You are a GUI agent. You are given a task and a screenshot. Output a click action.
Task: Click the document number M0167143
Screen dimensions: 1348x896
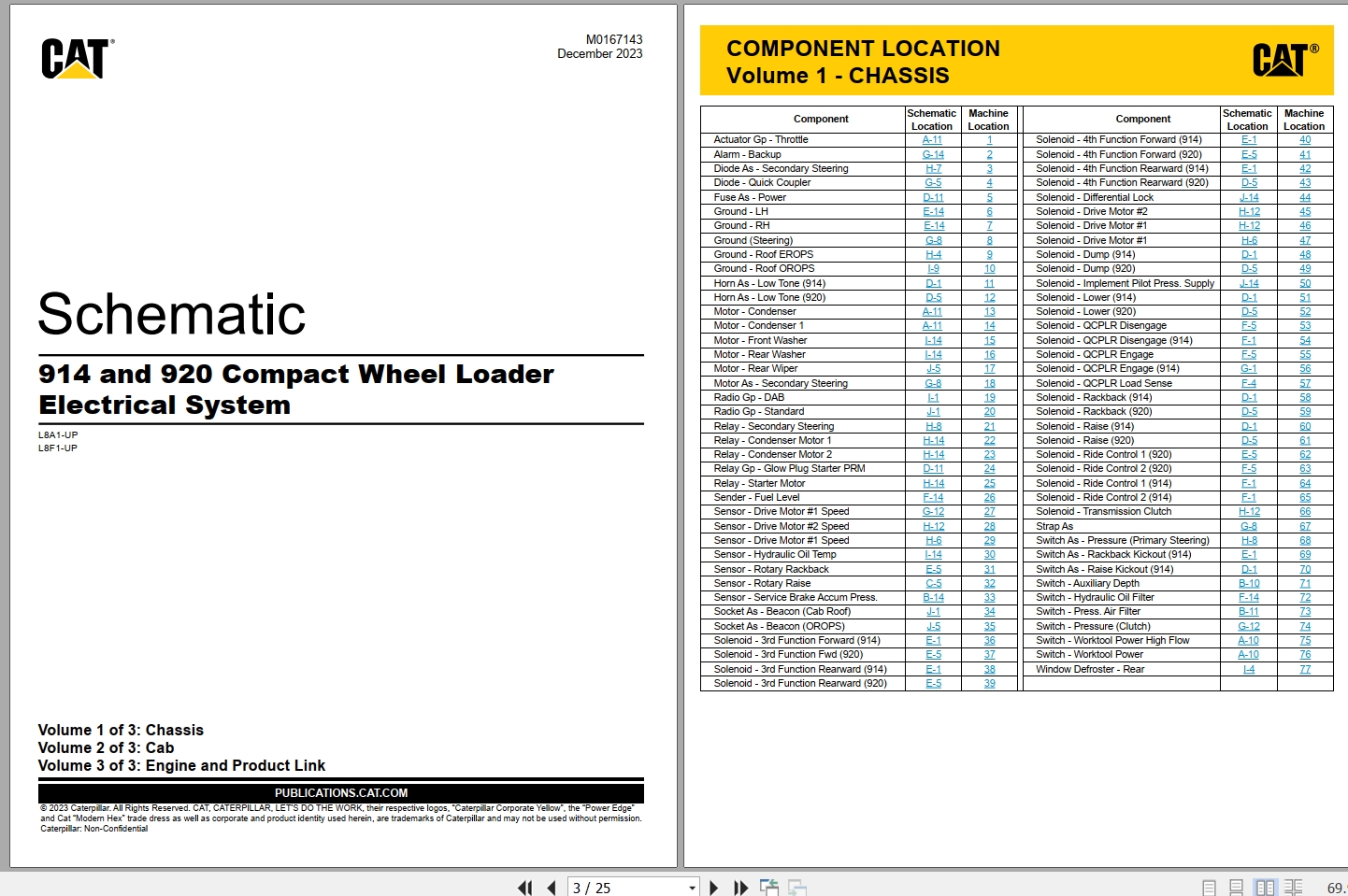coord(614,39)
